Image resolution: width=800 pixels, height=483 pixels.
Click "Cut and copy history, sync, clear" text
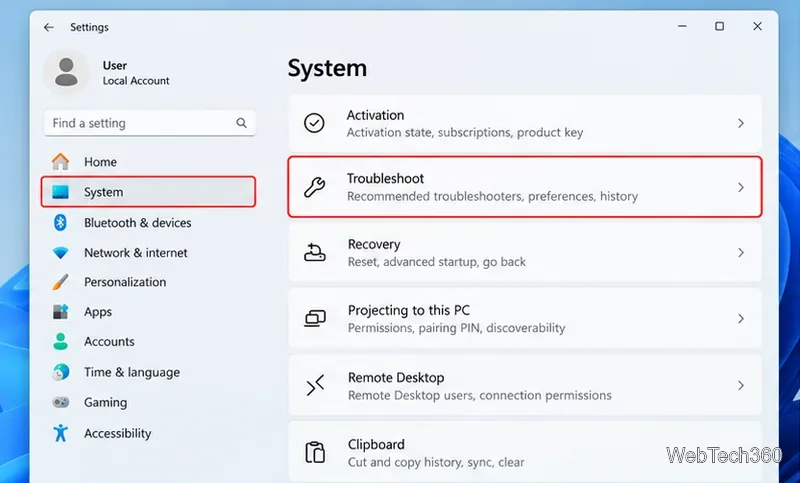click(x=436, y=462)
